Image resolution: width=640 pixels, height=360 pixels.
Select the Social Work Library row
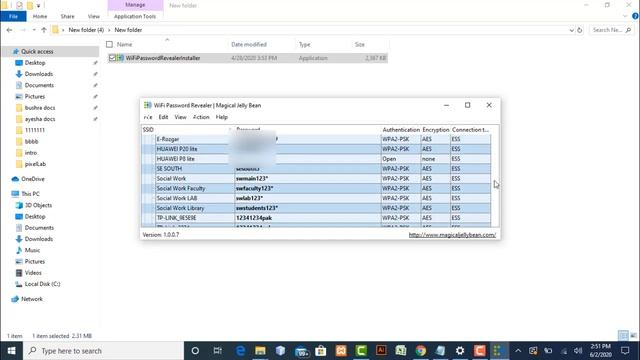point(316,208)
